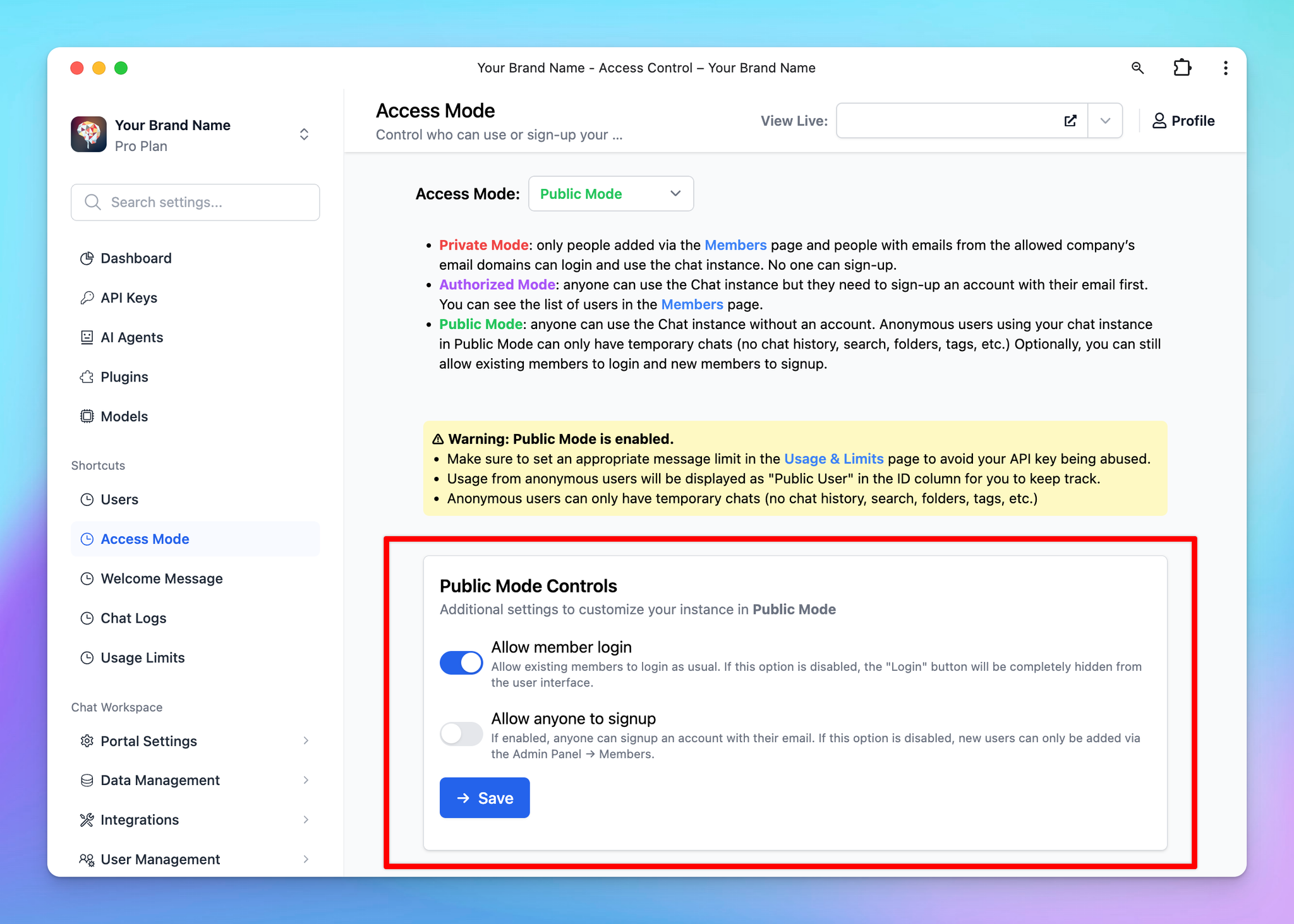The image size is (1294, 924).
Task: Click the clock icon beside Welcome Message
Action: [87, 579]
